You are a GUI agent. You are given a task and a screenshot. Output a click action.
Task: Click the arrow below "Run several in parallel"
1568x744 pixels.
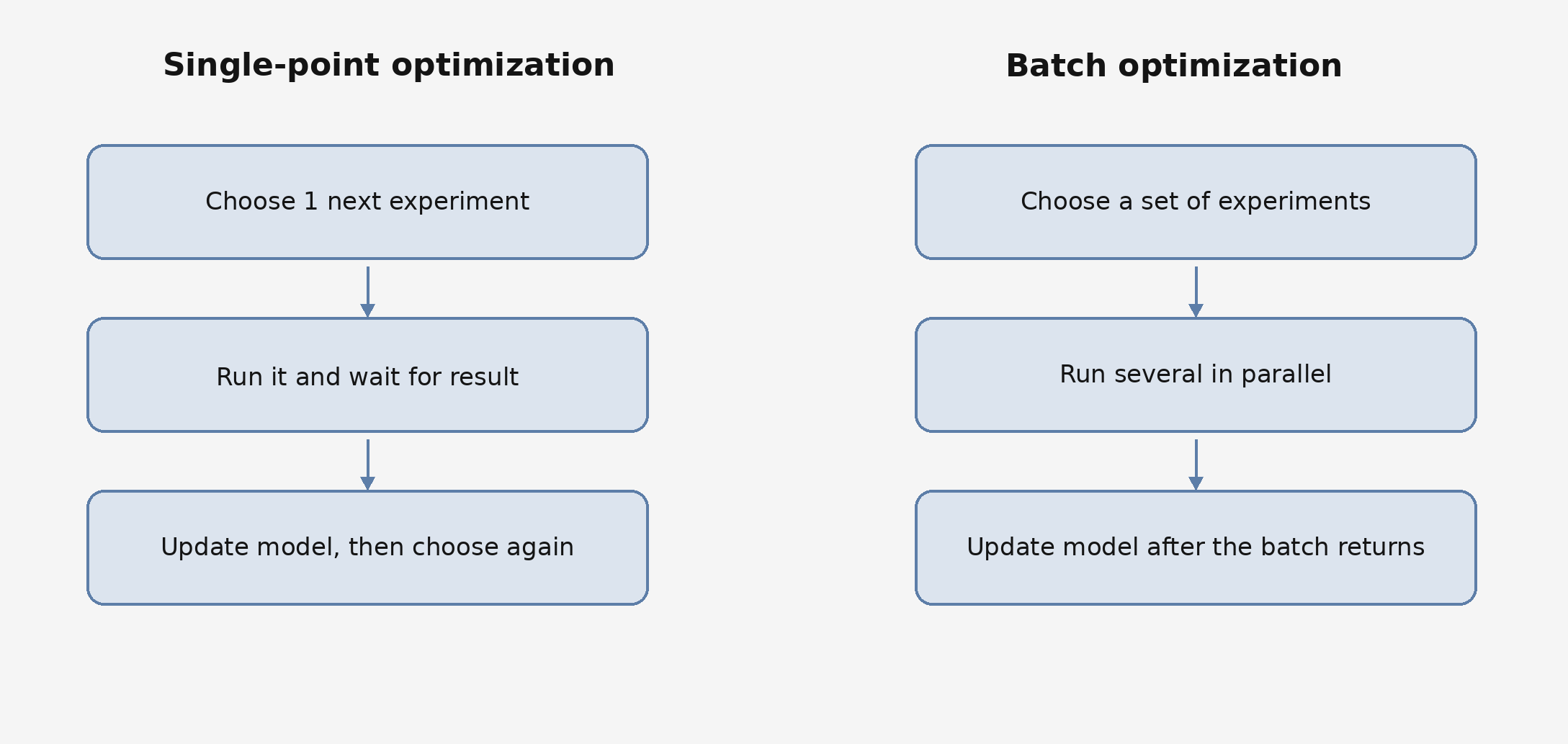point(1196,462)
